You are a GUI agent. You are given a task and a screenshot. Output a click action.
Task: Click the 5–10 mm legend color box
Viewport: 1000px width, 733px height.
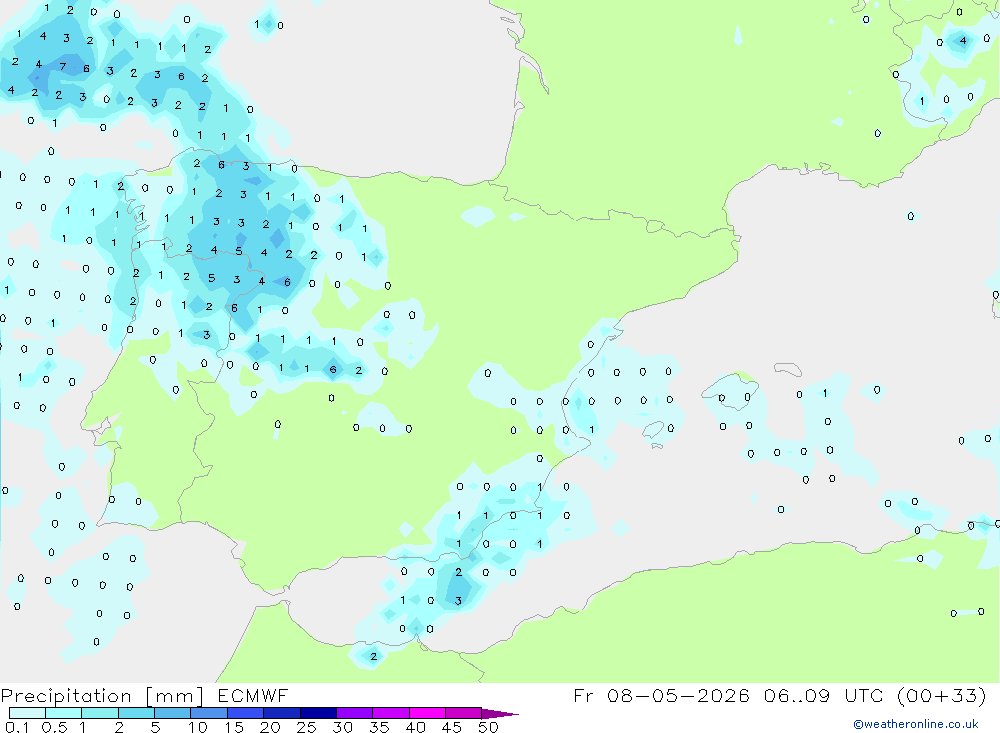(172, 713)
